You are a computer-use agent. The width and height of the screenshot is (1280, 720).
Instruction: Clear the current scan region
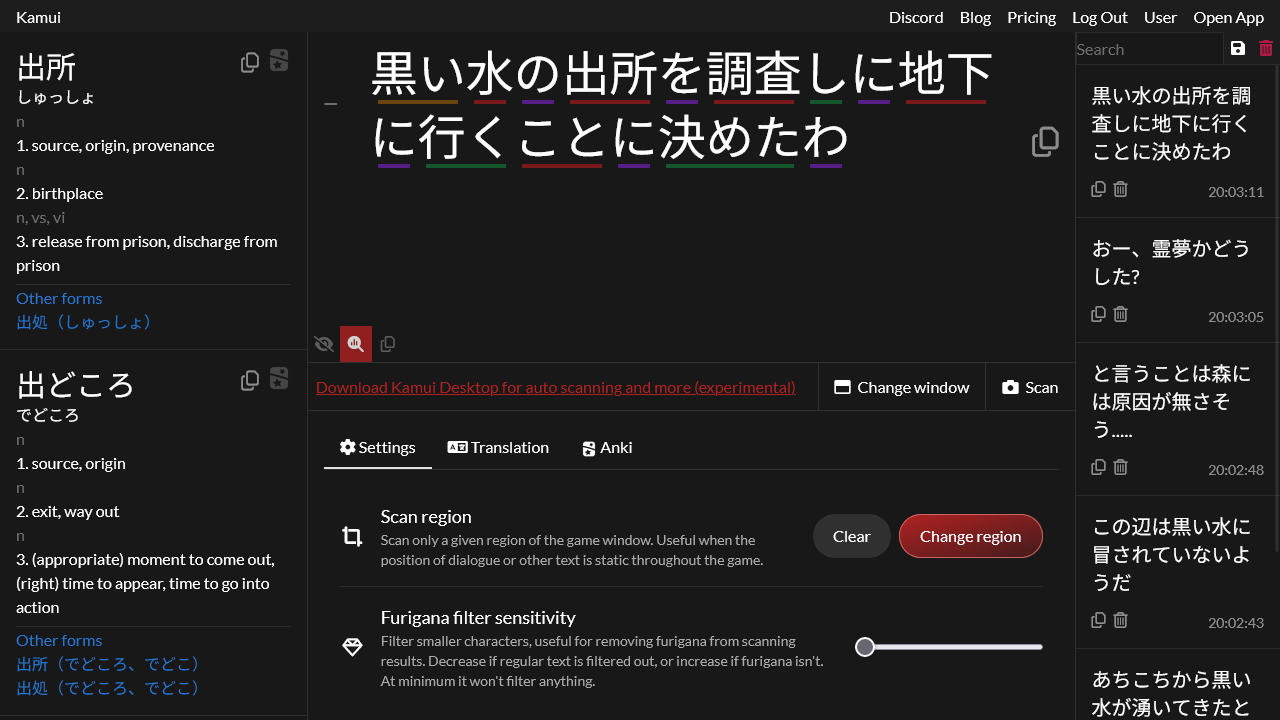(851, 536)
